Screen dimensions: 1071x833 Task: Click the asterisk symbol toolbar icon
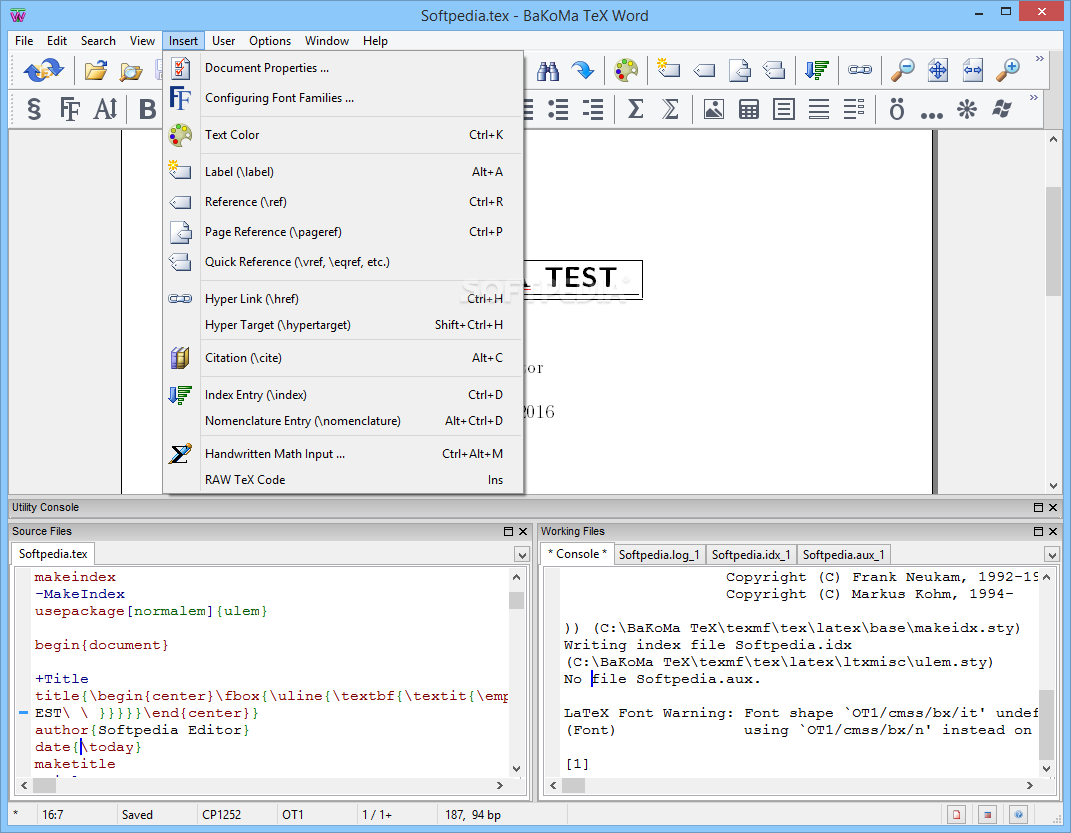[966, 109]
